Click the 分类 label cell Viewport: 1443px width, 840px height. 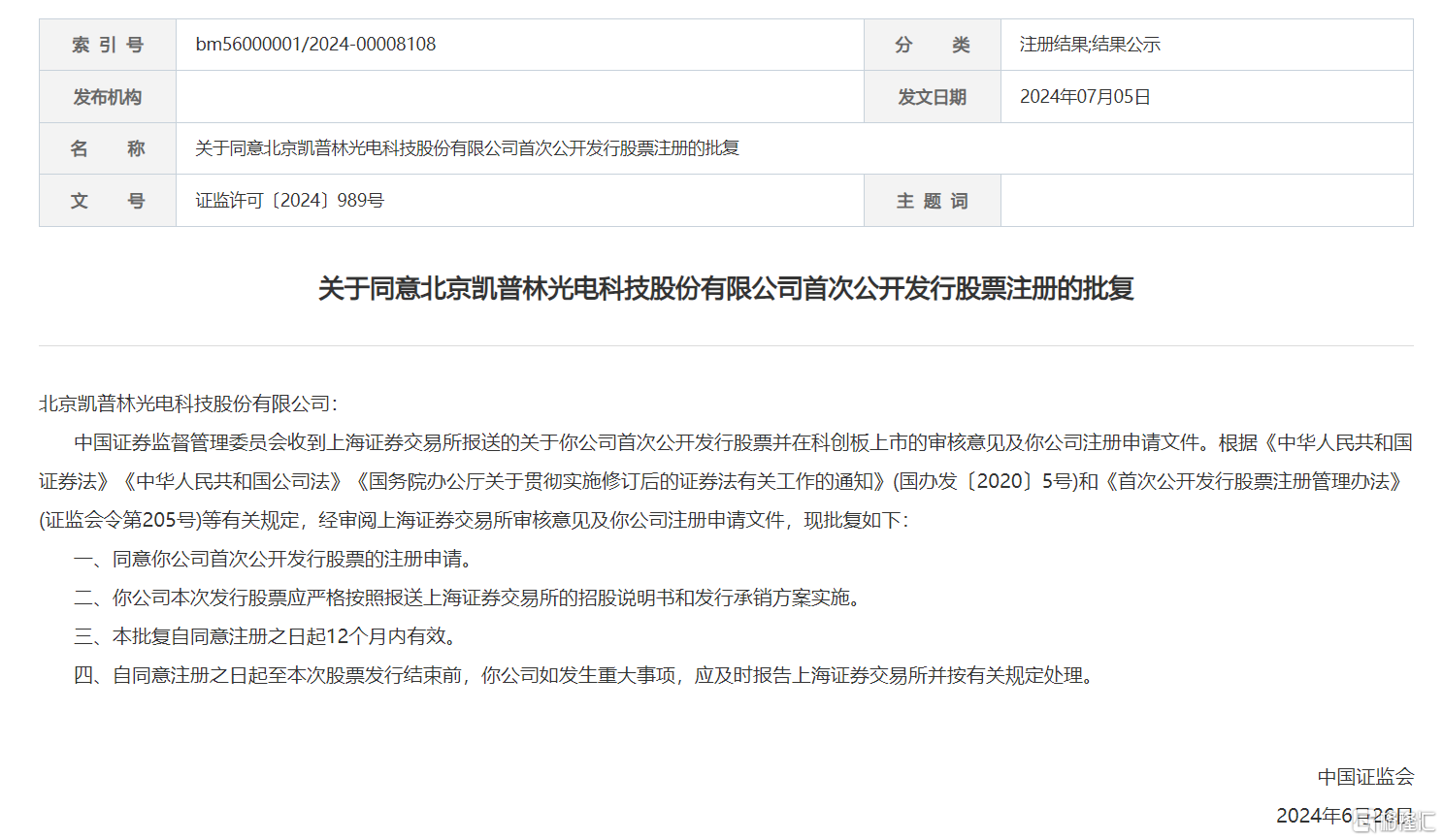[x=933, y=45]
